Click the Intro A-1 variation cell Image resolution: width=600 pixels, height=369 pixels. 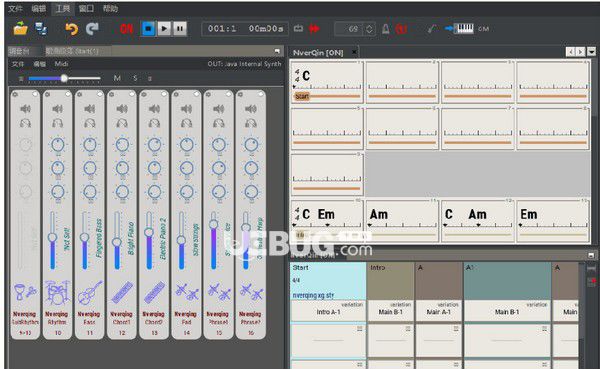[x=328, y=311]
